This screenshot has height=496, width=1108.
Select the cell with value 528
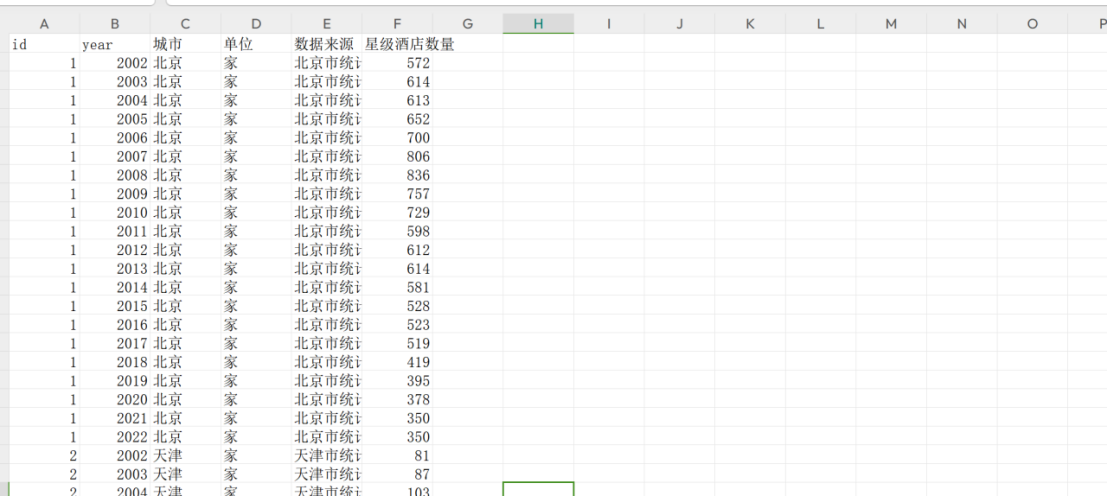point(397,306)
